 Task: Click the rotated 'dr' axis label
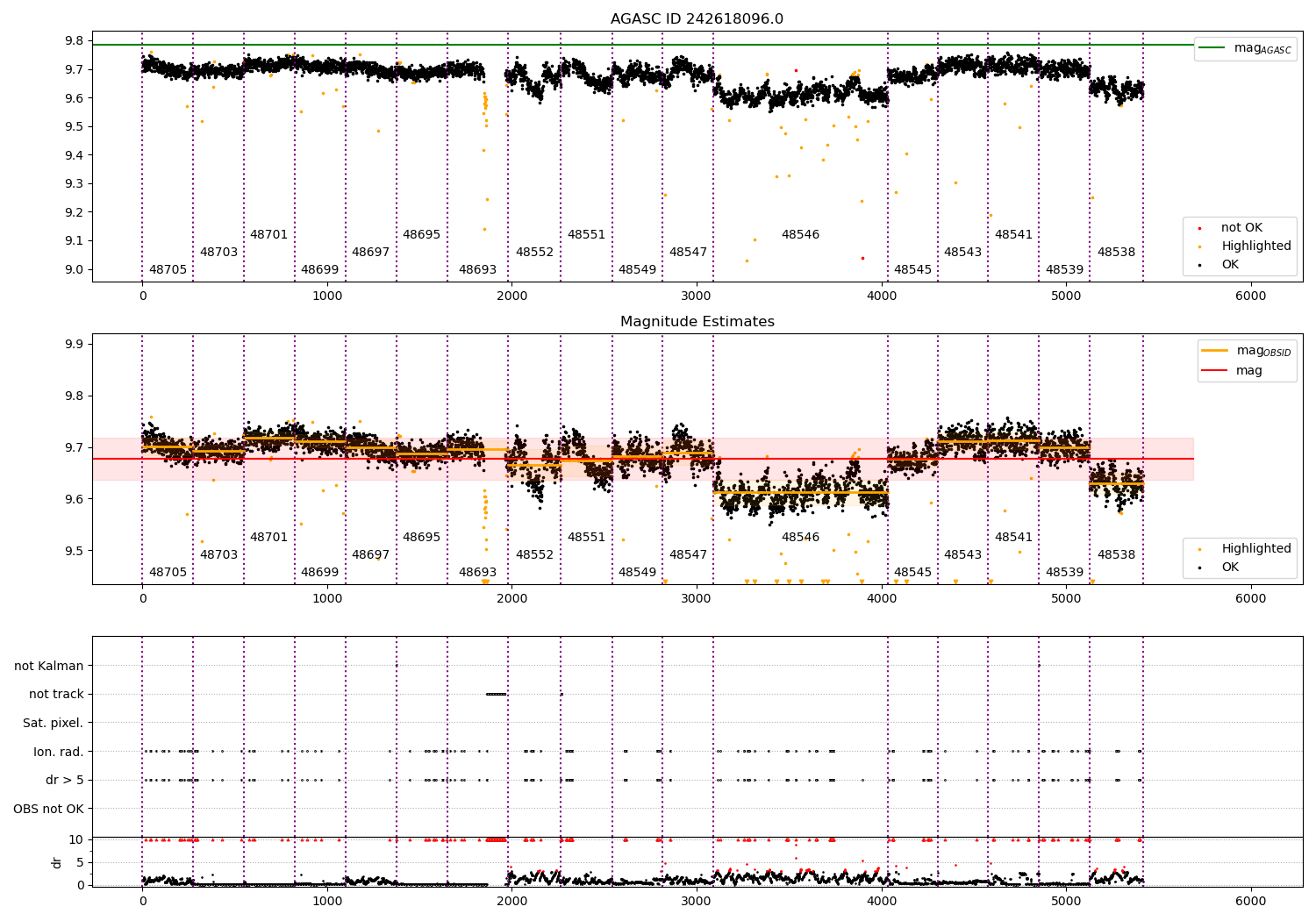(57, 862)
